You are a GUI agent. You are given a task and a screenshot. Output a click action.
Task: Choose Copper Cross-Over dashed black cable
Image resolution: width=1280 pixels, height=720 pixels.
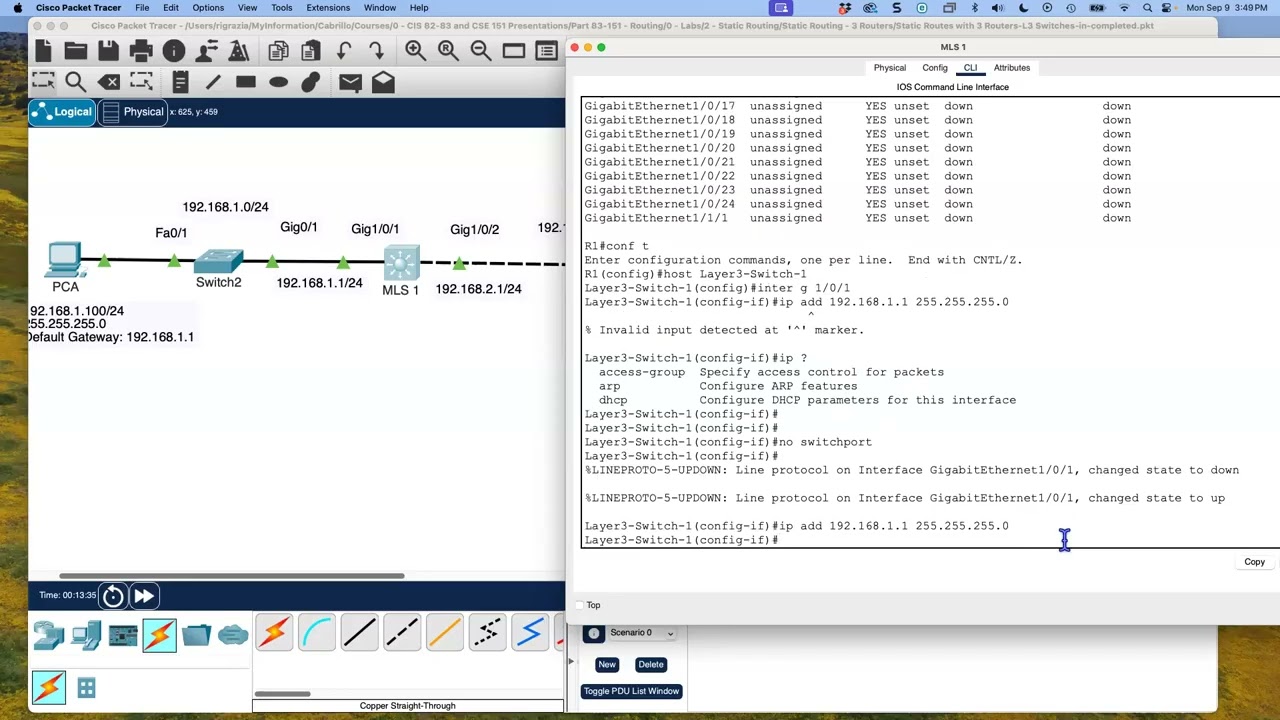pyautogui.click(x=402, y=633)
